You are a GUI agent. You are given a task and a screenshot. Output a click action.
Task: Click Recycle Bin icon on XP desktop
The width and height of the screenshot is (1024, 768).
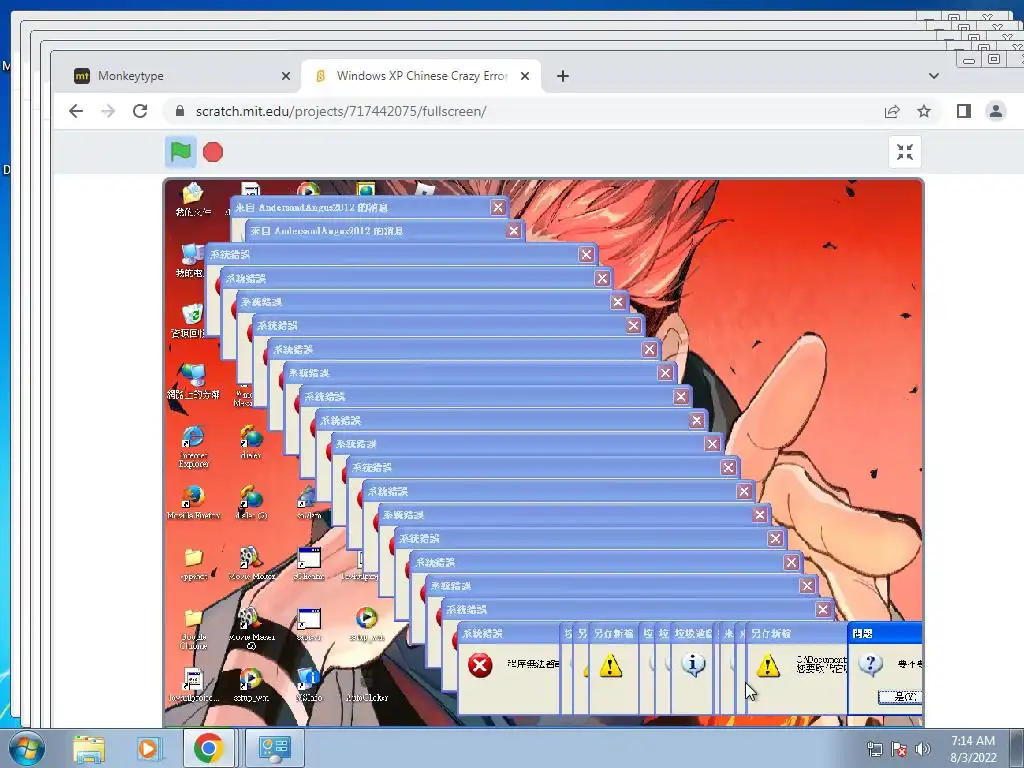click(x=190, y=320)
